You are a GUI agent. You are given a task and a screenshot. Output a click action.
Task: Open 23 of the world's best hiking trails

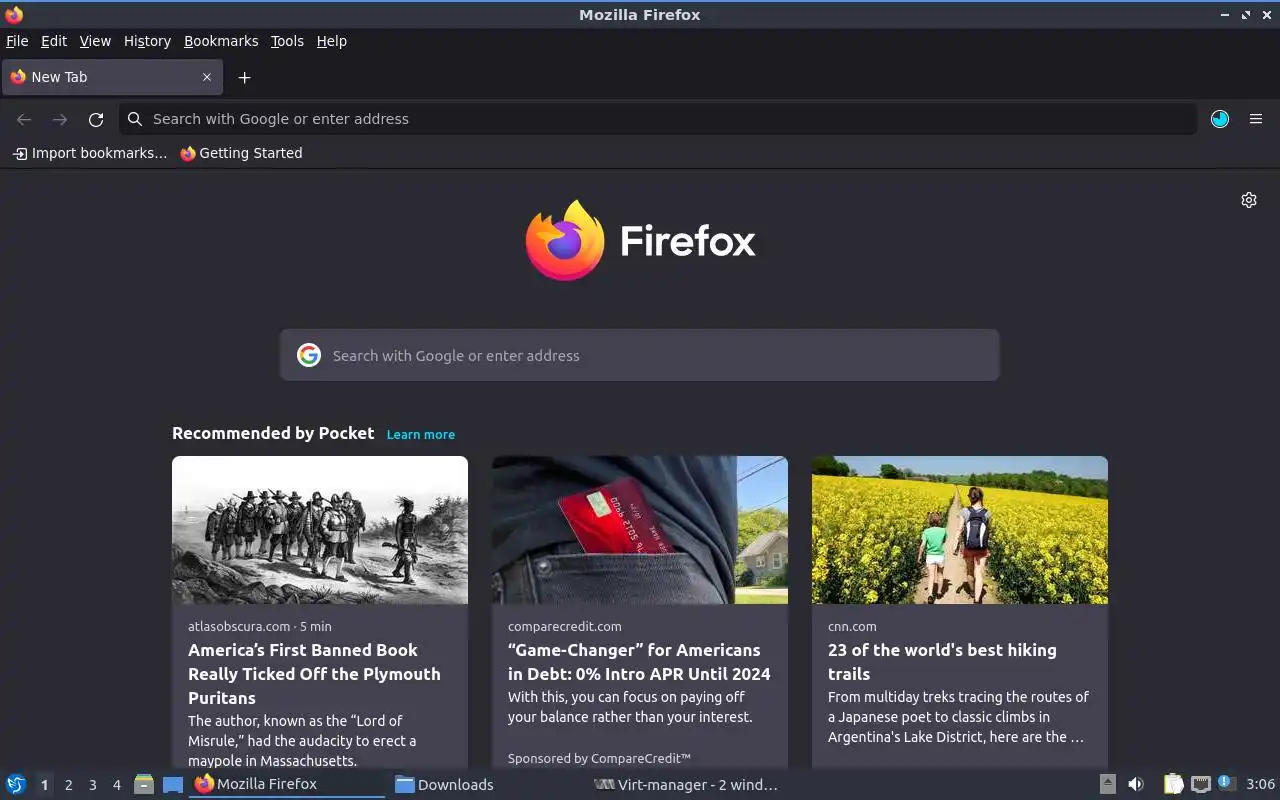[942, 662]
